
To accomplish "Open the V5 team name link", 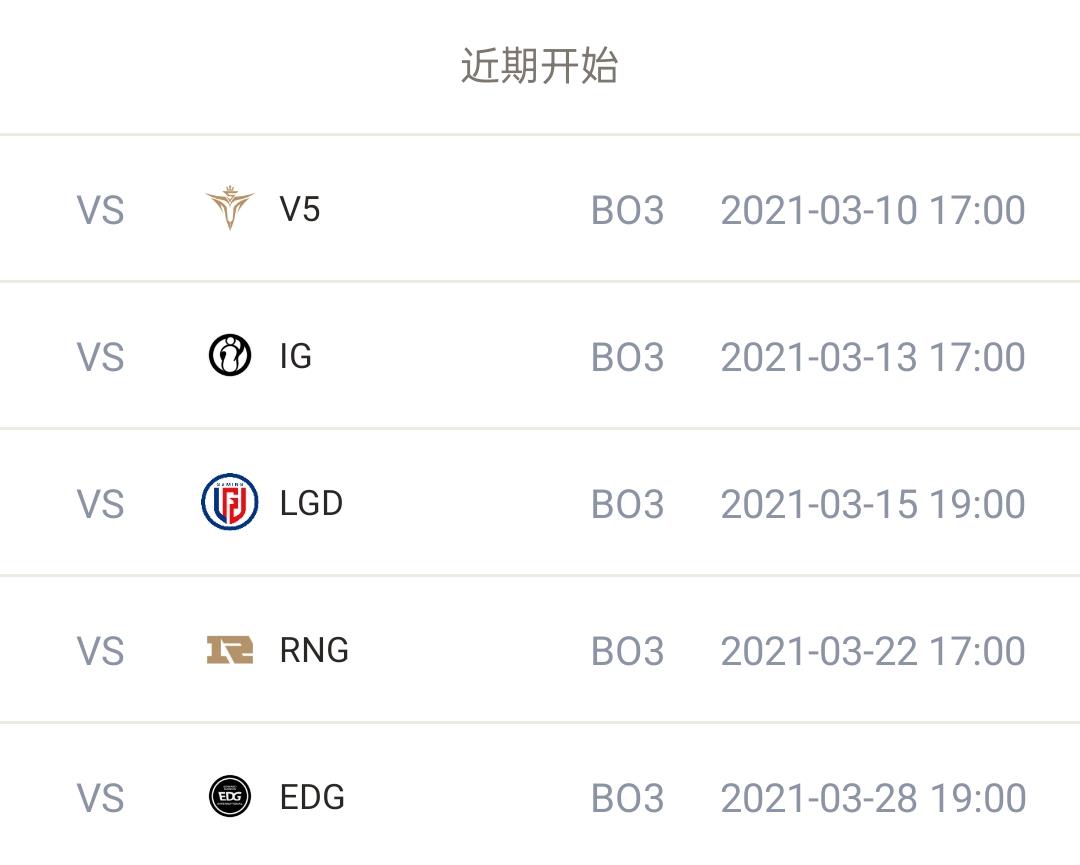I will point(300,210).
